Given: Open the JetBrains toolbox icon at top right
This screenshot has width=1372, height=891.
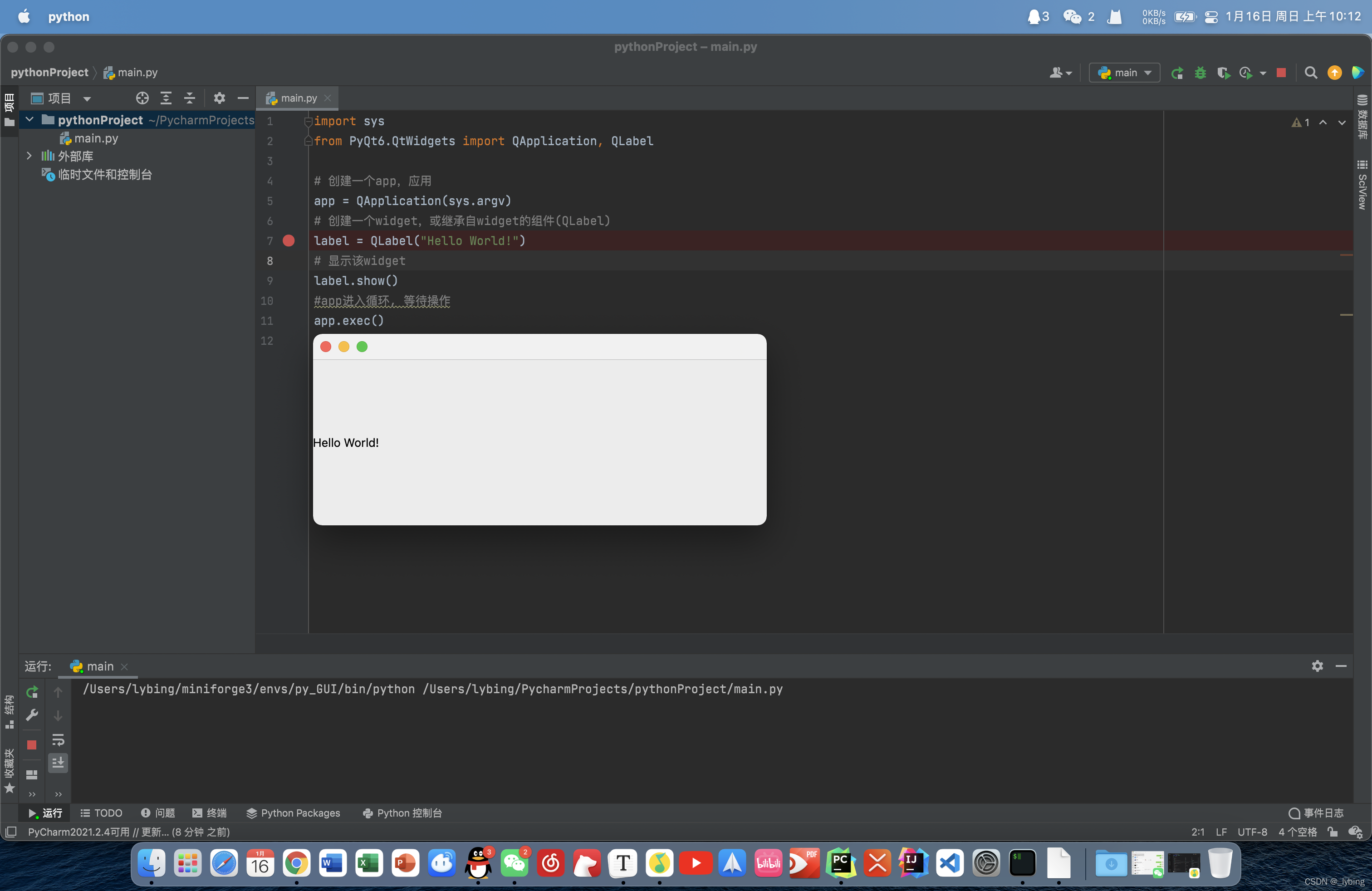Looking at the screenshot, I should (x=1357, y=73).
